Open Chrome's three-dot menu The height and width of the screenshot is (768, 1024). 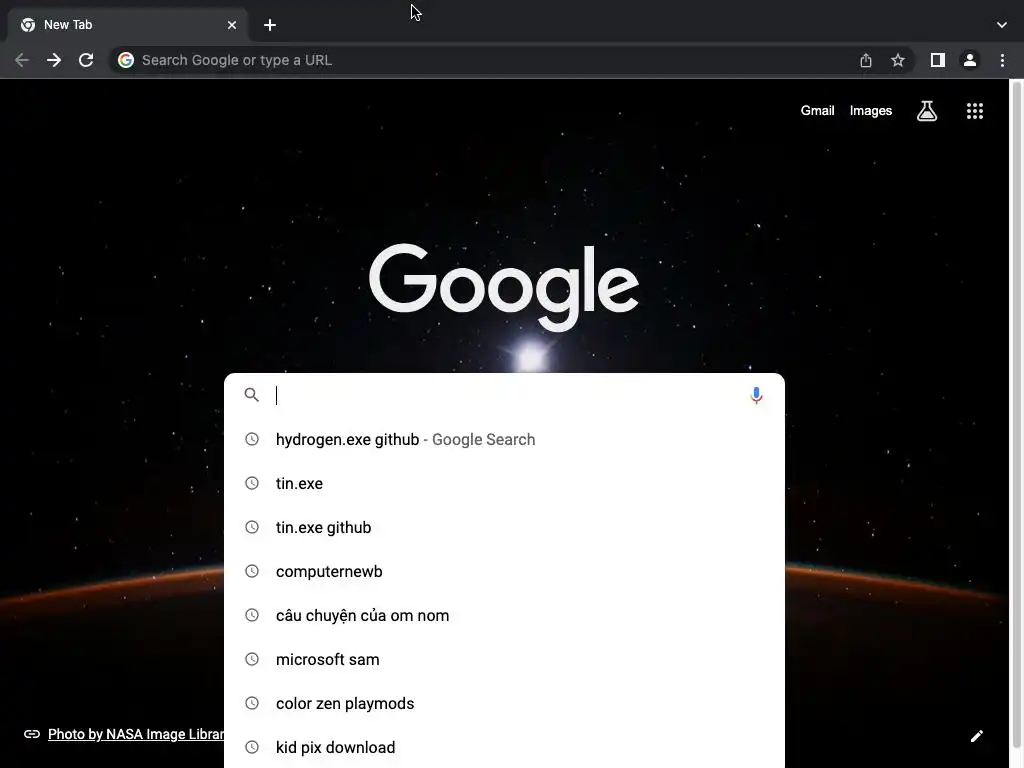pyautogui.click(x=1002, y=60)
